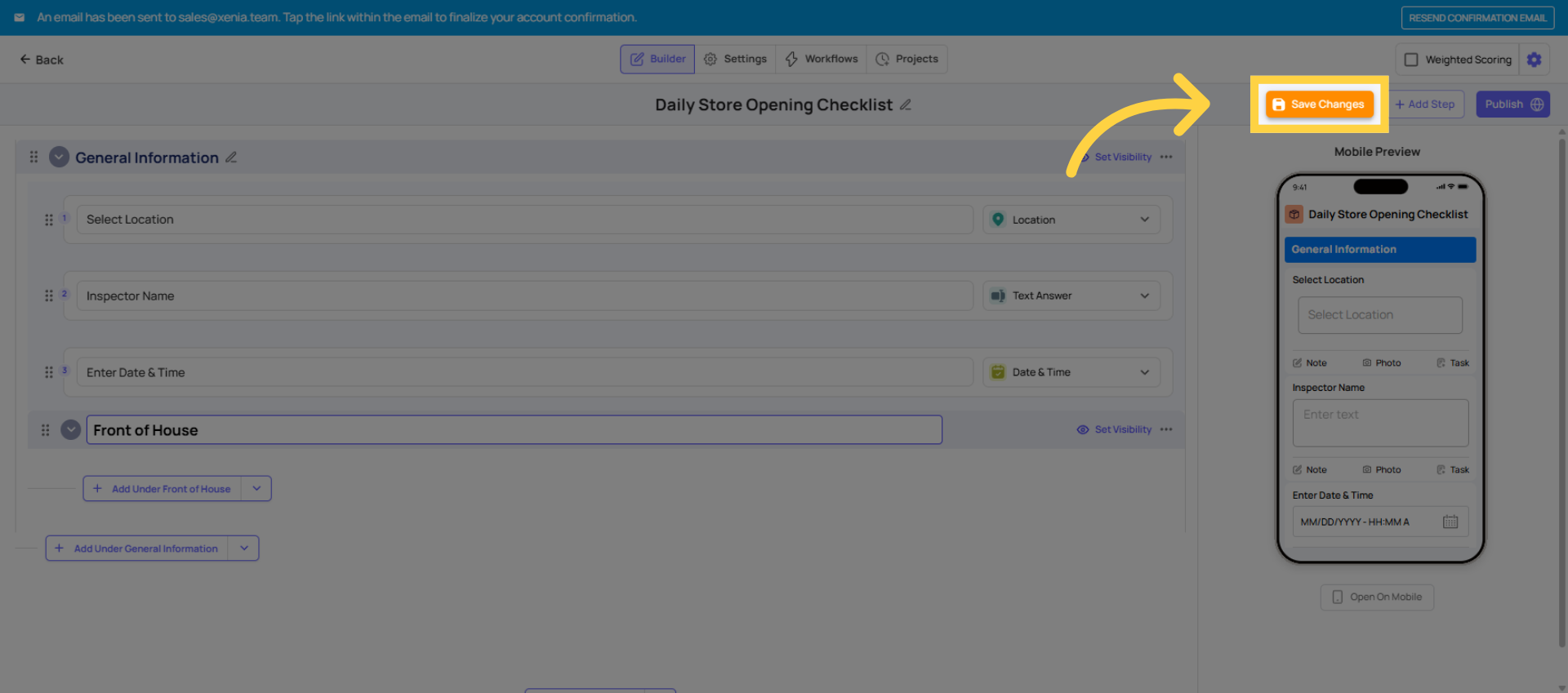This screenshot has height=693, width=1568.
Task: Open the Builder tab
Action: tap(657, 59)
